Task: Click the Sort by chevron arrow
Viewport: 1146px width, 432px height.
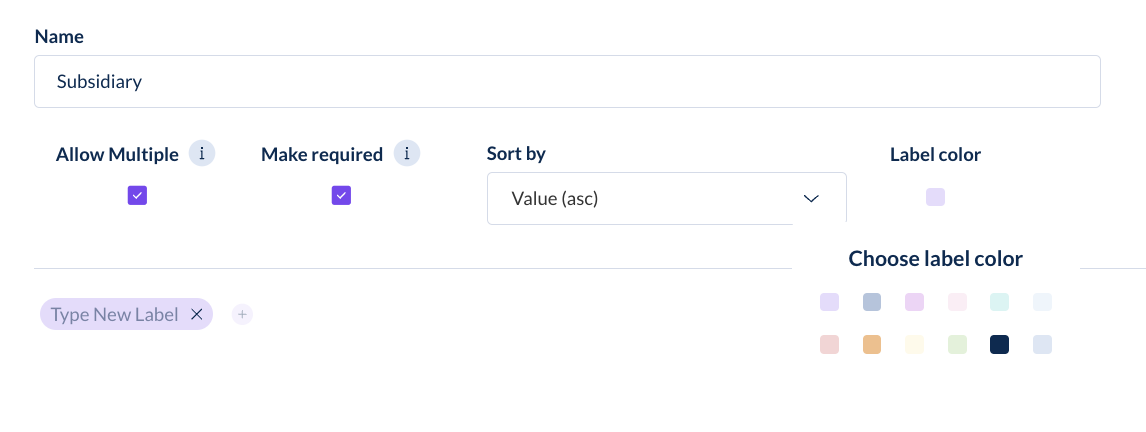Action: (811, 199)
